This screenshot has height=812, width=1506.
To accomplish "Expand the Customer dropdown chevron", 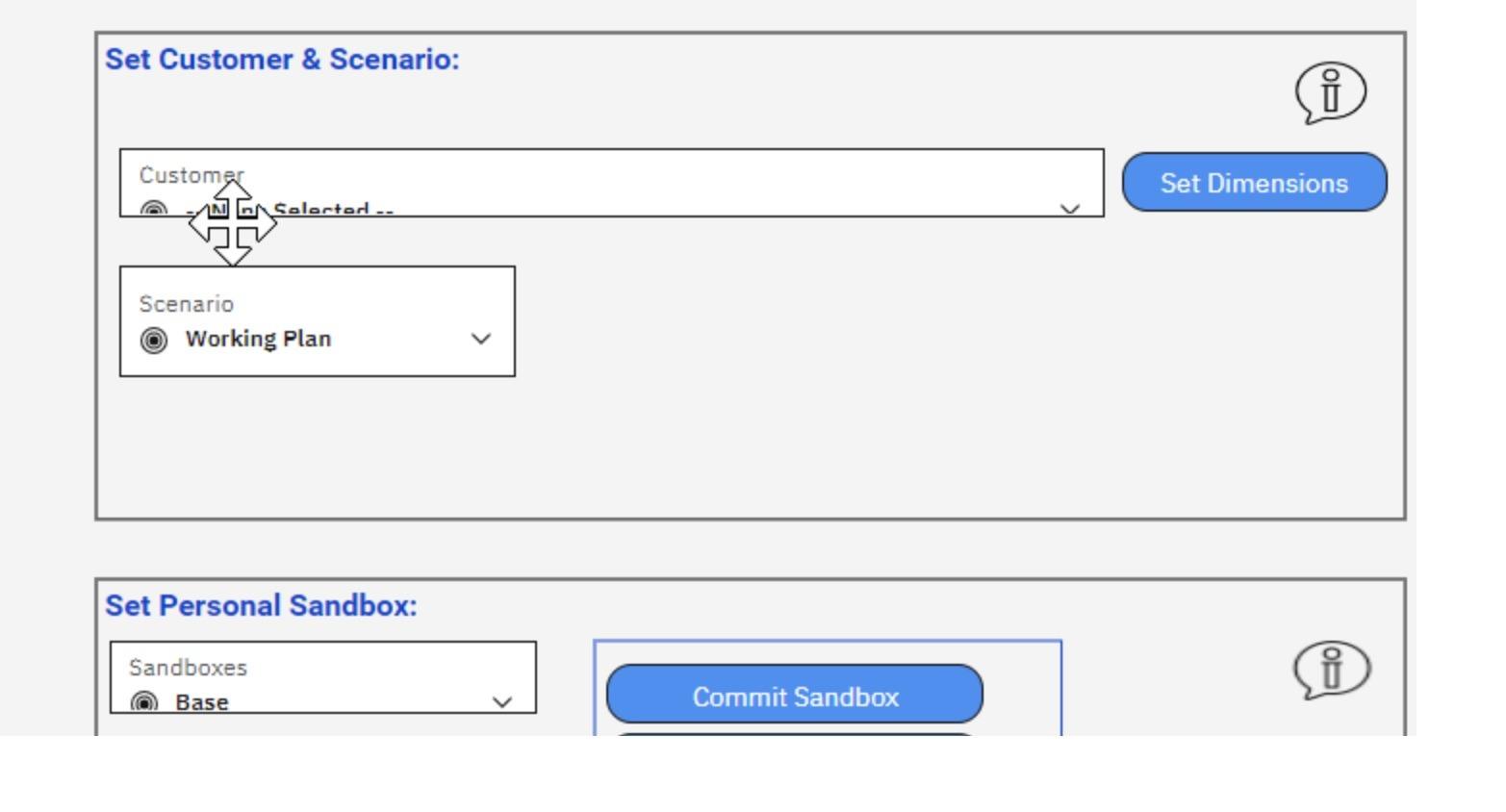I will coord(1071,207).
